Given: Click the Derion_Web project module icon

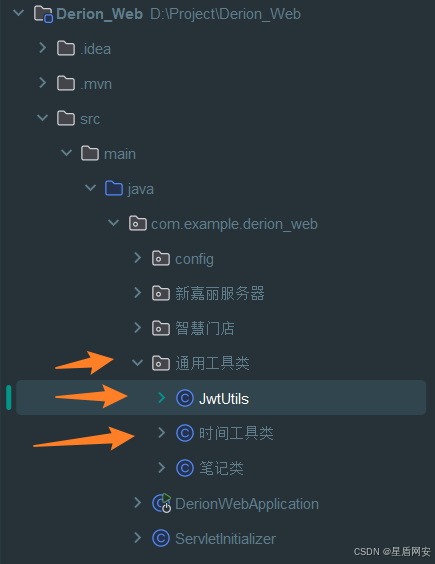Looking at the screenshot, I should pyautogui.click(x=44, y=14).
